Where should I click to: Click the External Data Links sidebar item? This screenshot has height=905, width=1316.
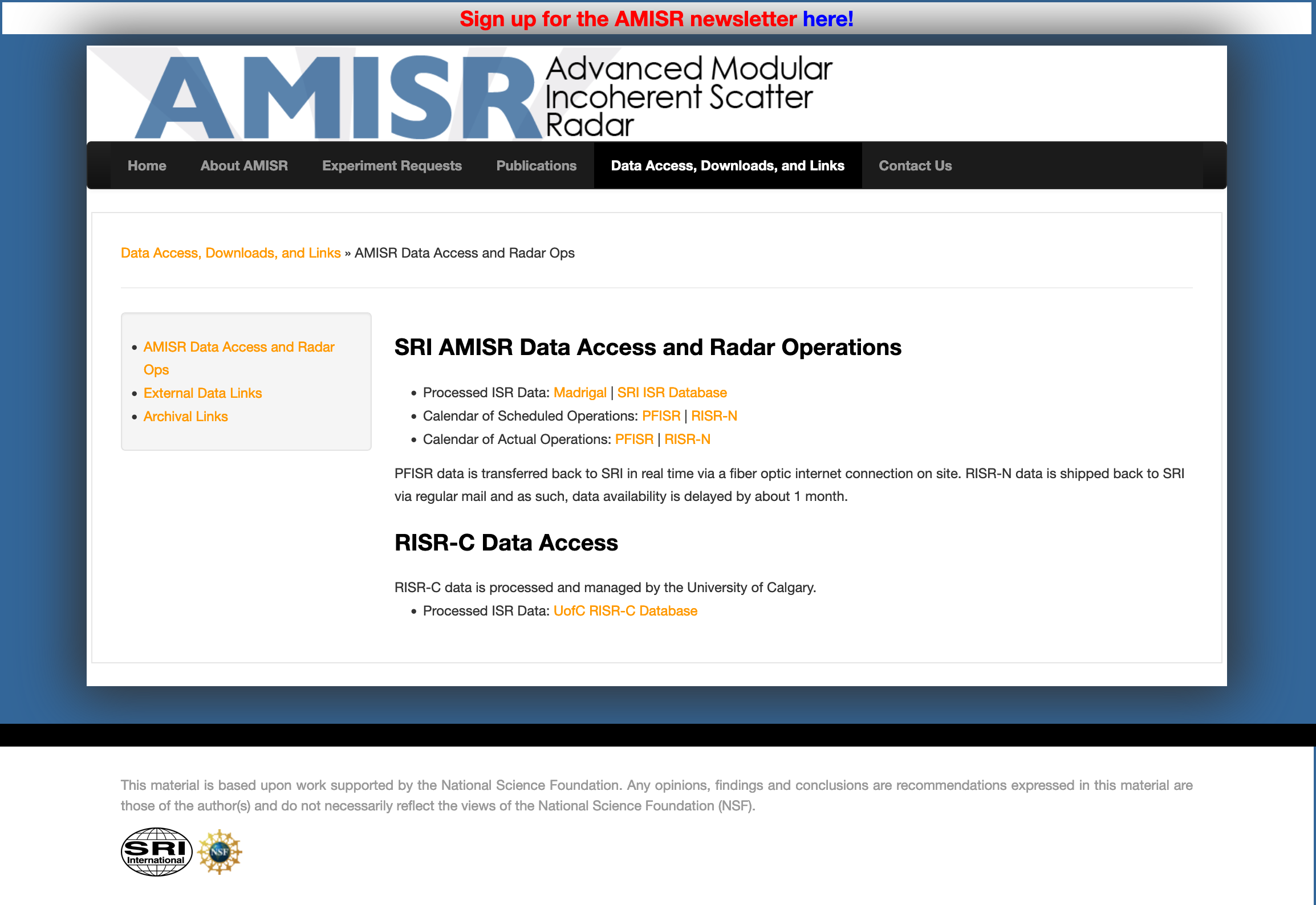[203, 393]
